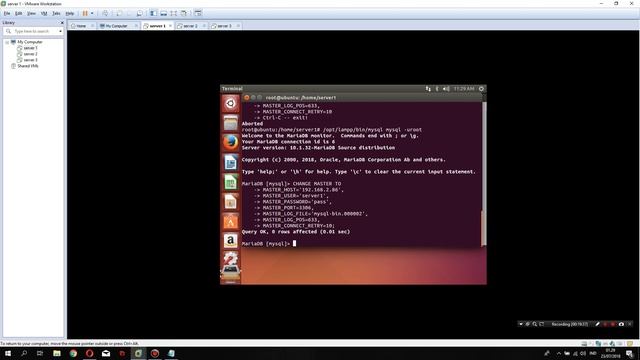Click the Unity mode toolbar icon

(x=184, y=13)
